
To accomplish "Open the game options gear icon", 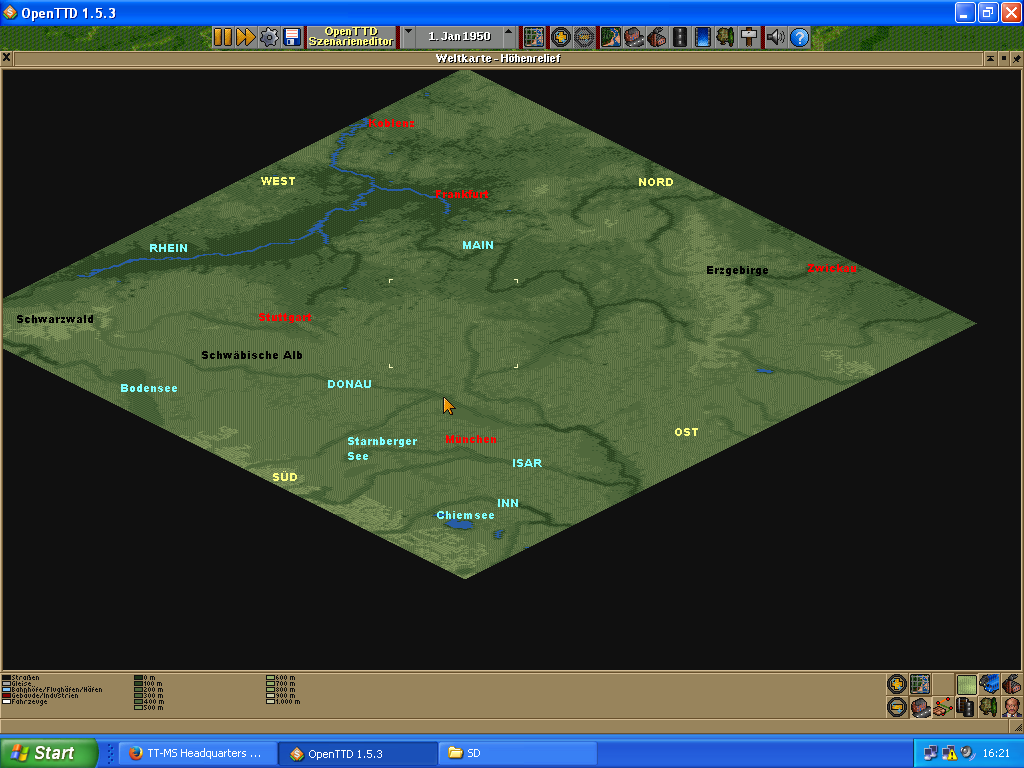I will (269, 37).
